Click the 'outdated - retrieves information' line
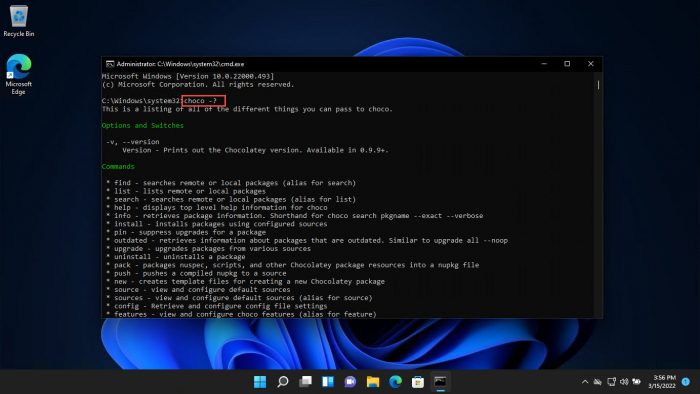700x394 pixels. coord(307,241)
